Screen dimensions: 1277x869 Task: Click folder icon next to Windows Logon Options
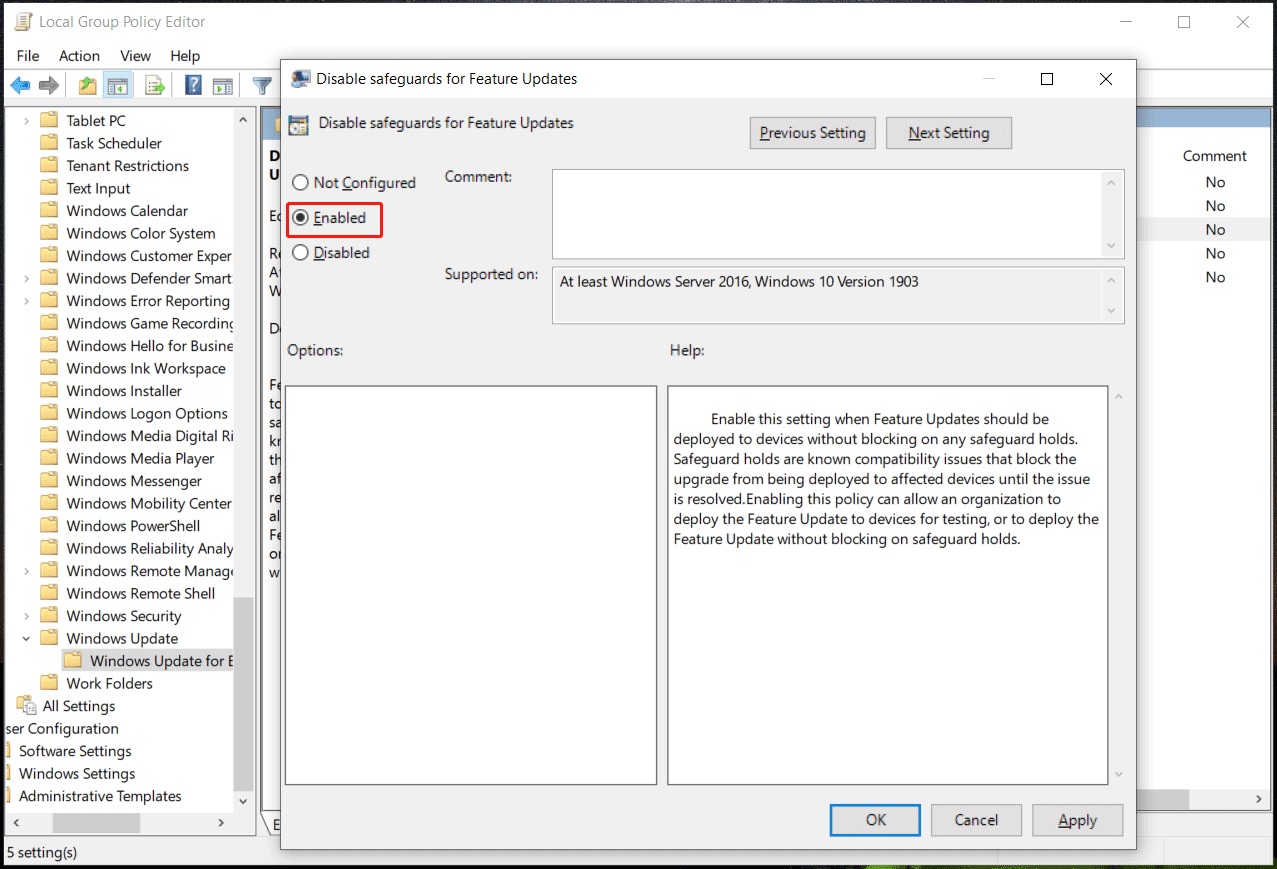click(x=49, y=414)
